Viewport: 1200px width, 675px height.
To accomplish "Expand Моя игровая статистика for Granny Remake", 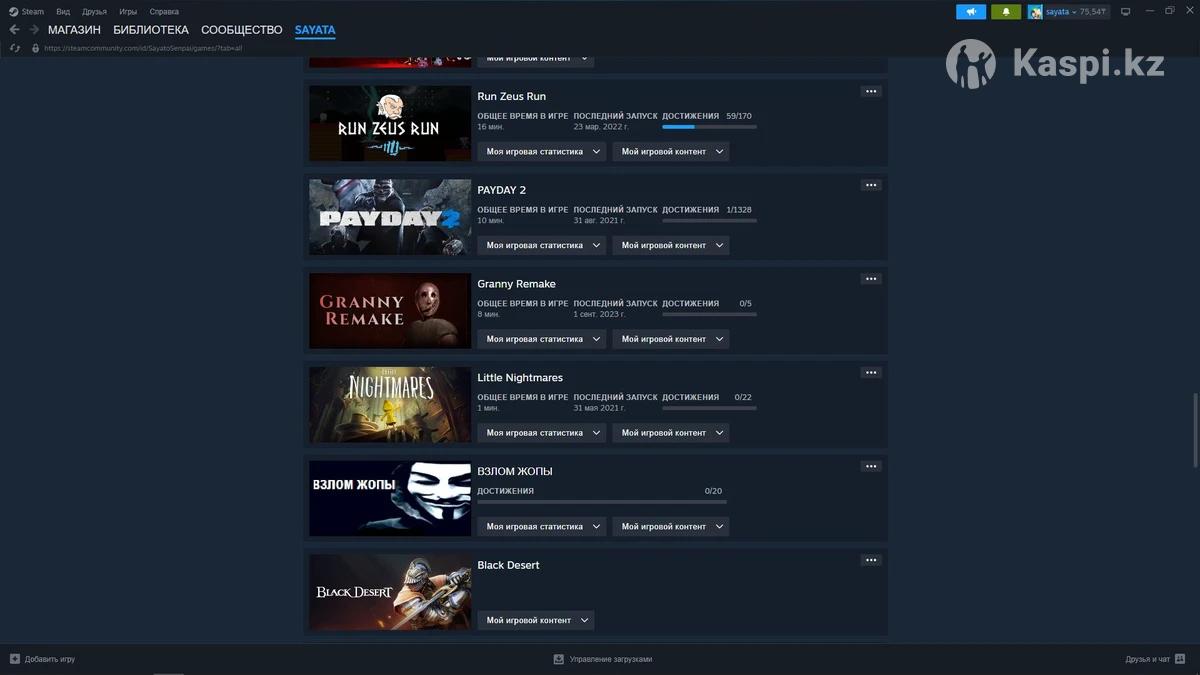I will click(542, 339).
